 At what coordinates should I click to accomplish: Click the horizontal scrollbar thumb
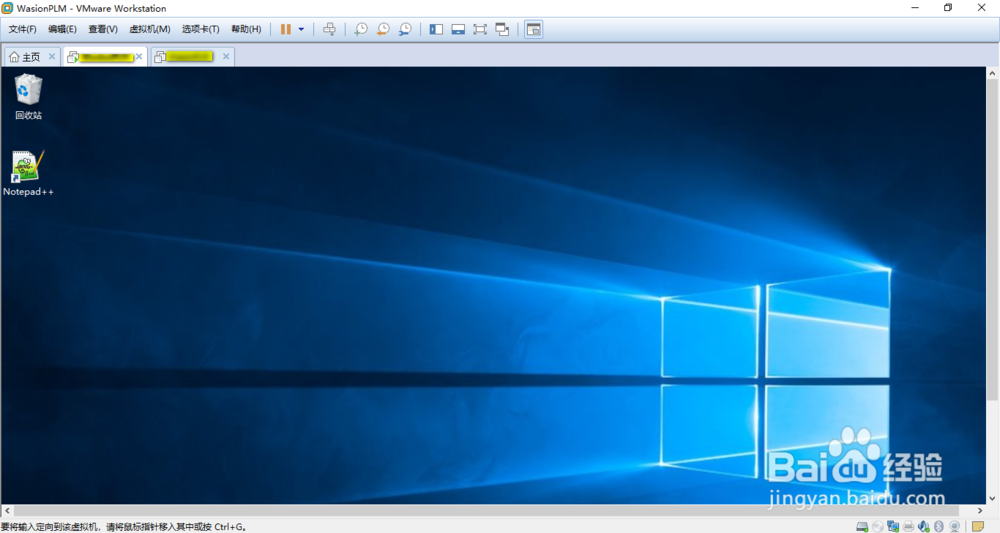tap(487, 511)
